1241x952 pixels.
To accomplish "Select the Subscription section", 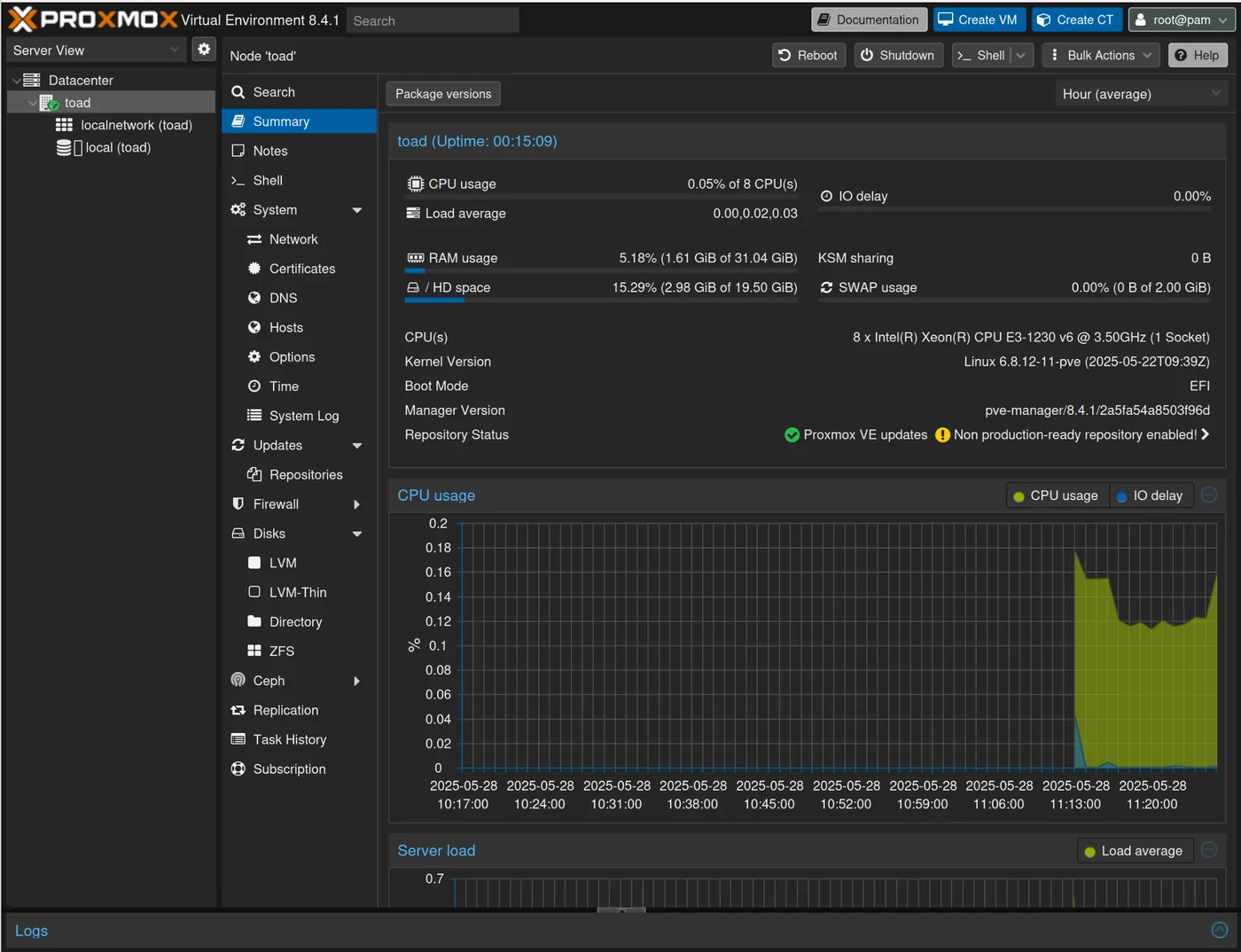I will 290,769.
